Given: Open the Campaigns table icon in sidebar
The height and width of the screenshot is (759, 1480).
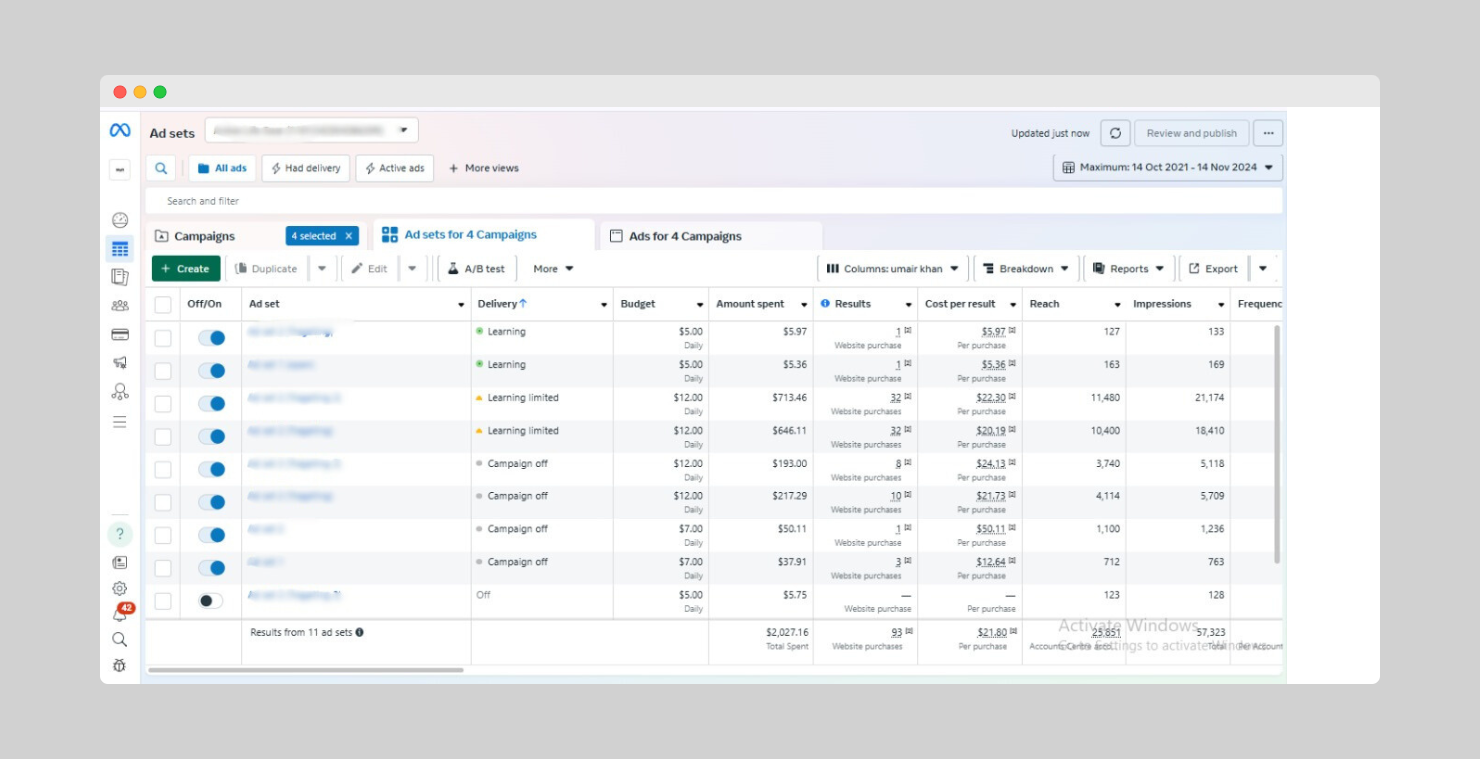Looking at the screenshot, I should pos(120,249).
